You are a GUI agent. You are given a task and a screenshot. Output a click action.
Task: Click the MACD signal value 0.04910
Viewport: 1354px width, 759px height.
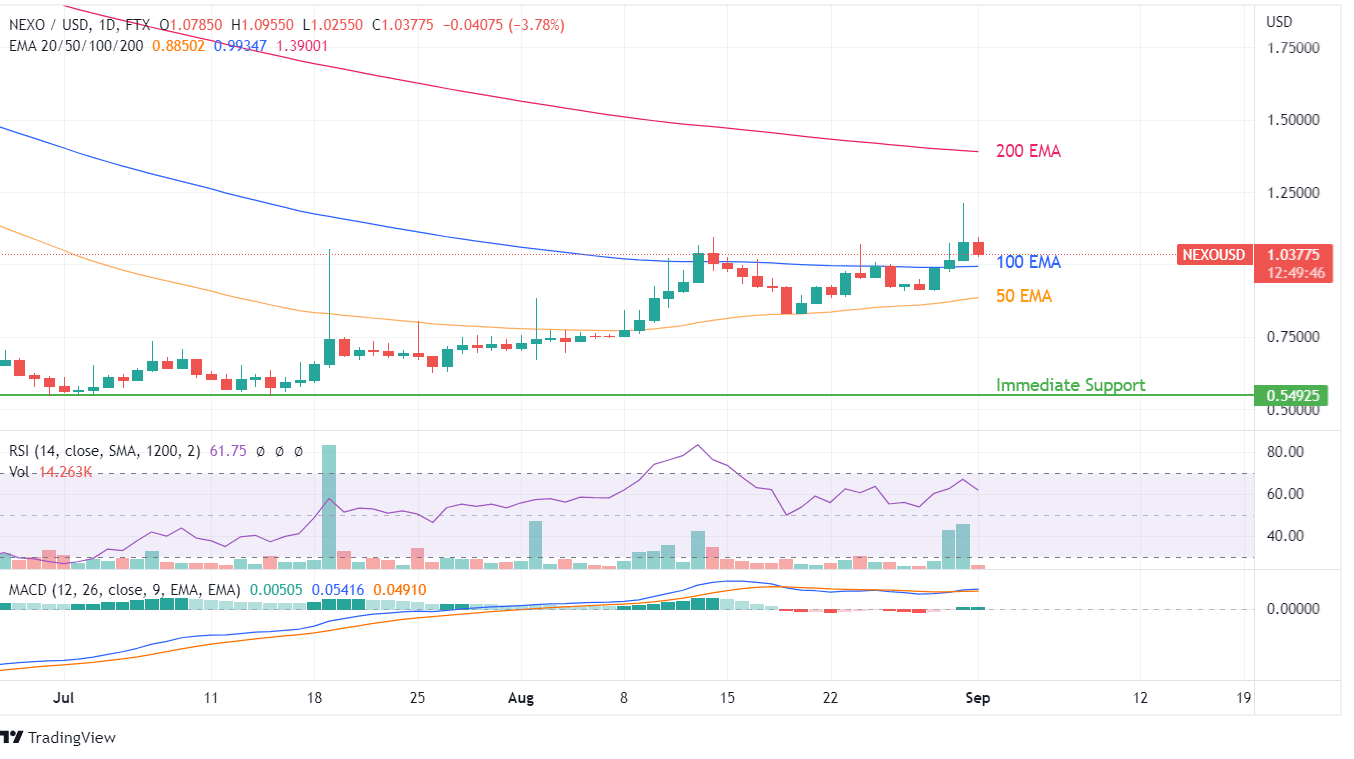(399, 590)
